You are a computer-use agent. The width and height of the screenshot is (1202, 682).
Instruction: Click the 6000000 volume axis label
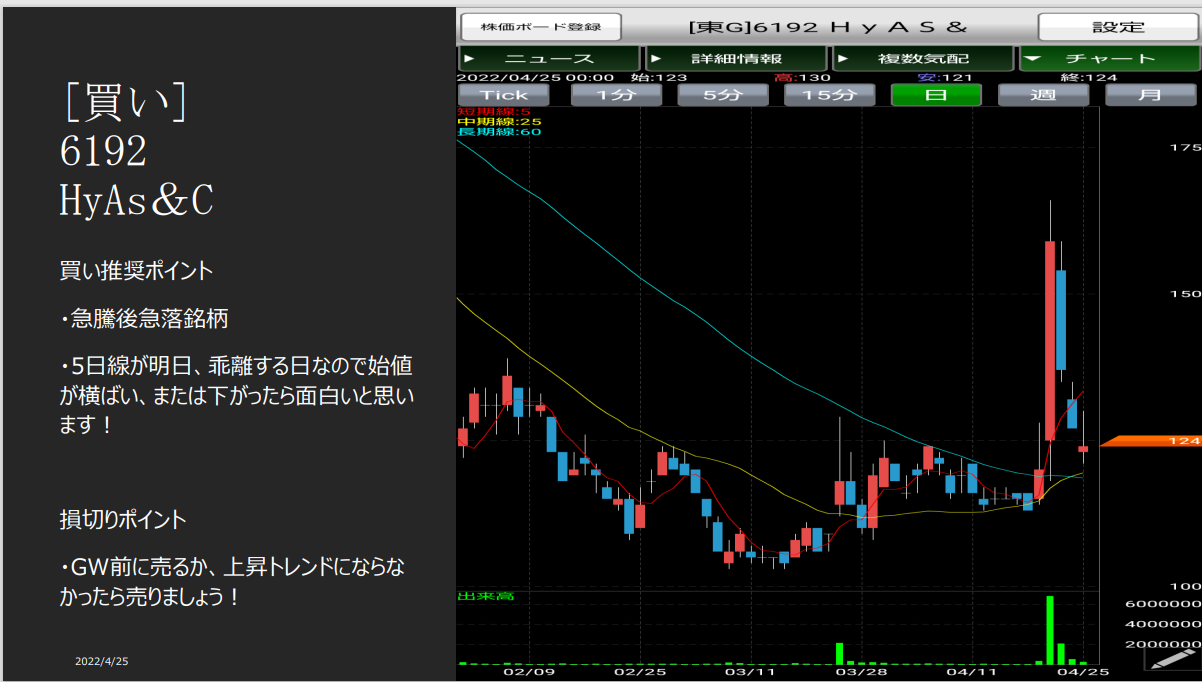1163,604
